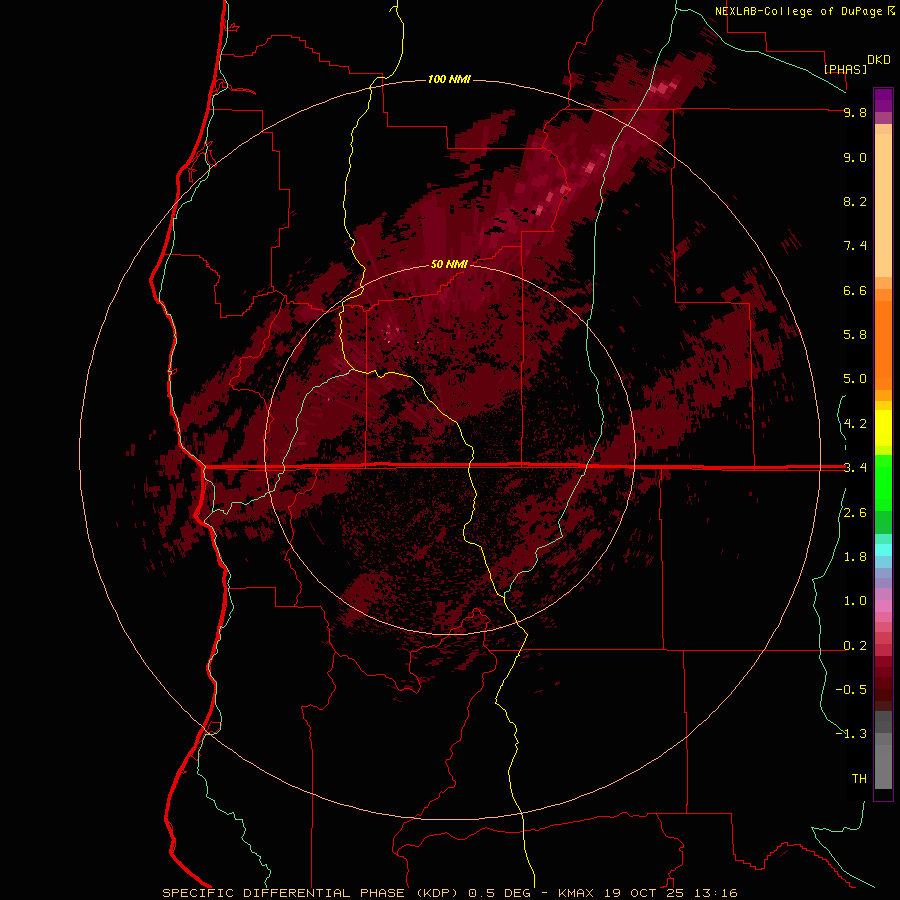Click the 3.4 value on the color scale
Viewport: 900px width, 900px height.
855,468
